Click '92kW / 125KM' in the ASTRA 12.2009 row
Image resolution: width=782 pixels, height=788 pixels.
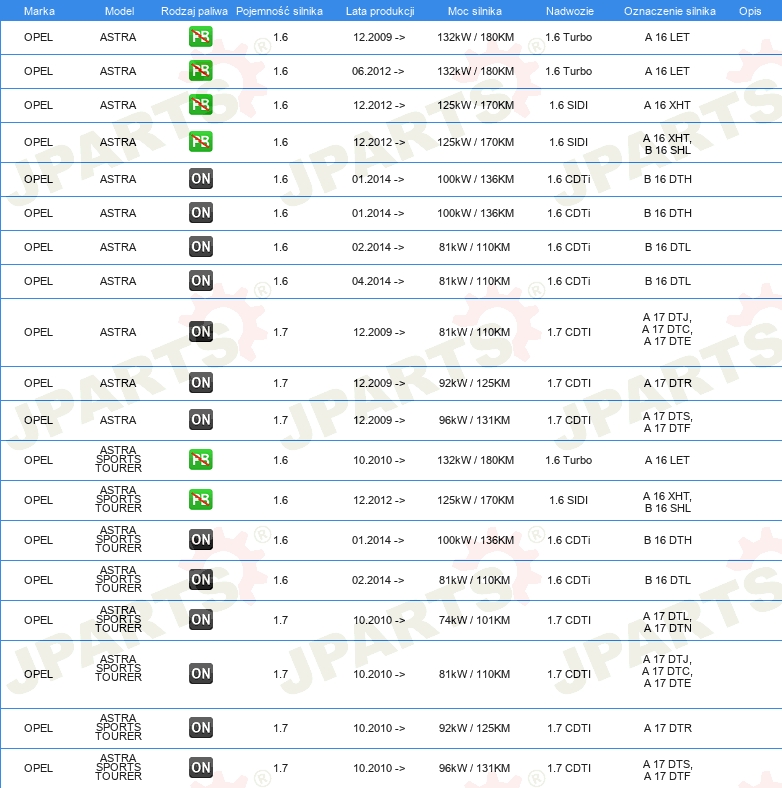tap(474, 383)
